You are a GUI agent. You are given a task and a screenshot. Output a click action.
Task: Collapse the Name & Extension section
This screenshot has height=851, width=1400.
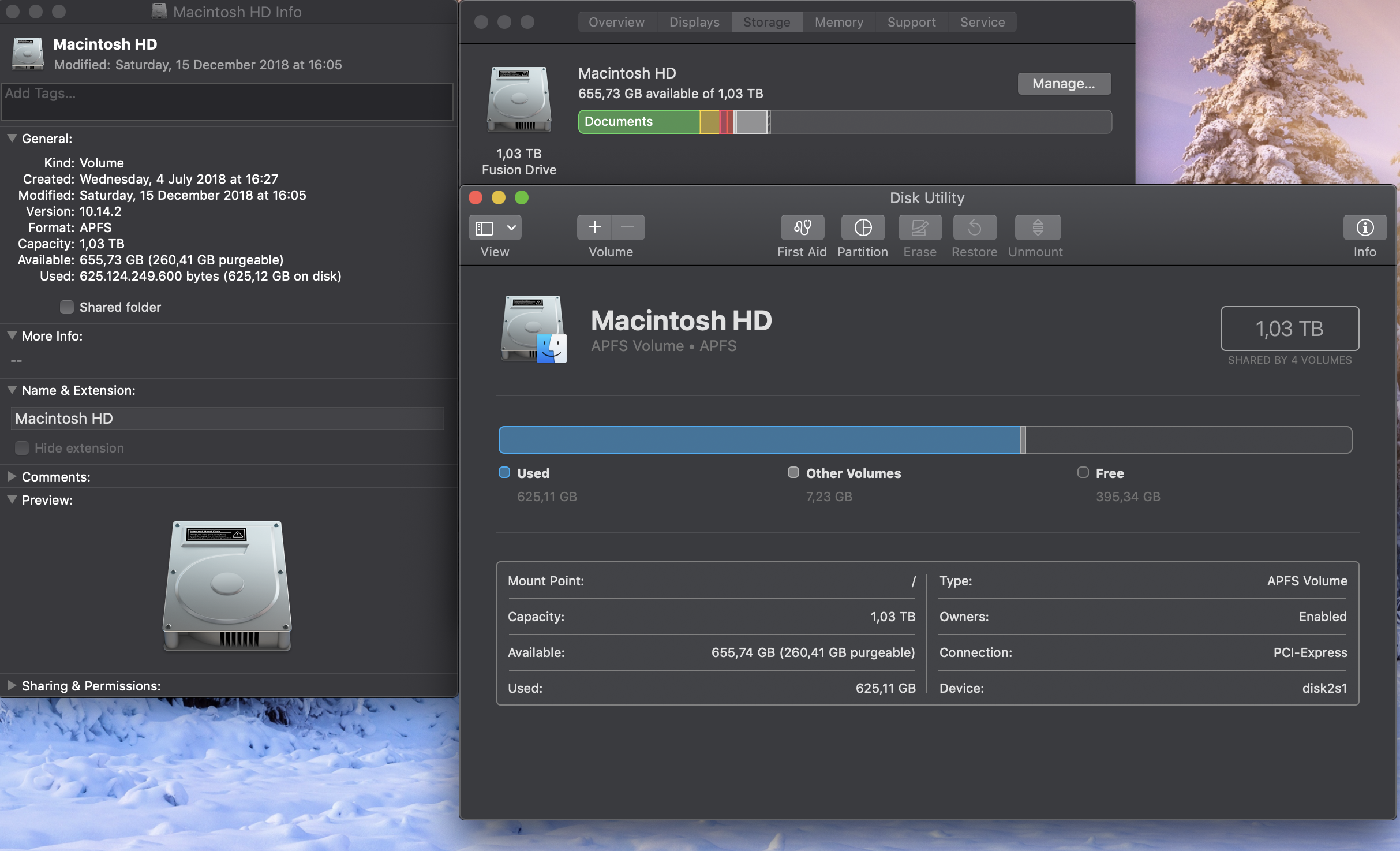tap(12, 390)
